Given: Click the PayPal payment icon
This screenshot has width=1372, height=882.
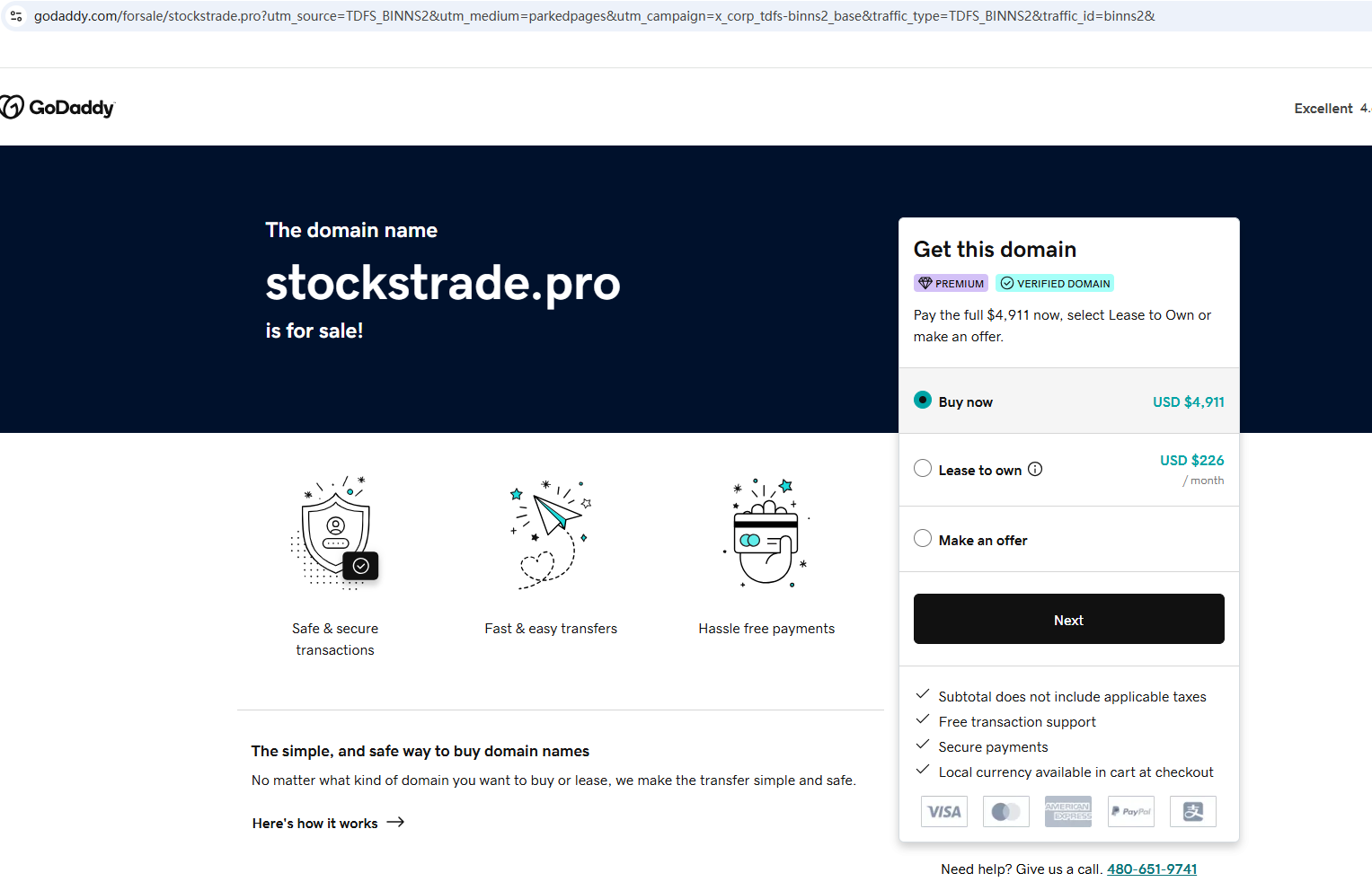Looking at the screenshot, I should coord(1131,812).
